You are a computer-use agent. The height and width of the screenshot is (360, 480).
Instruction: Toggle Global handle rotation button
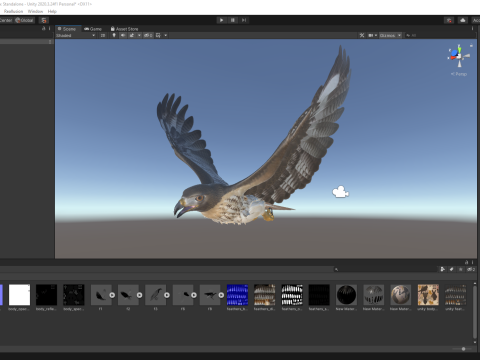click(x=24, y=20)
